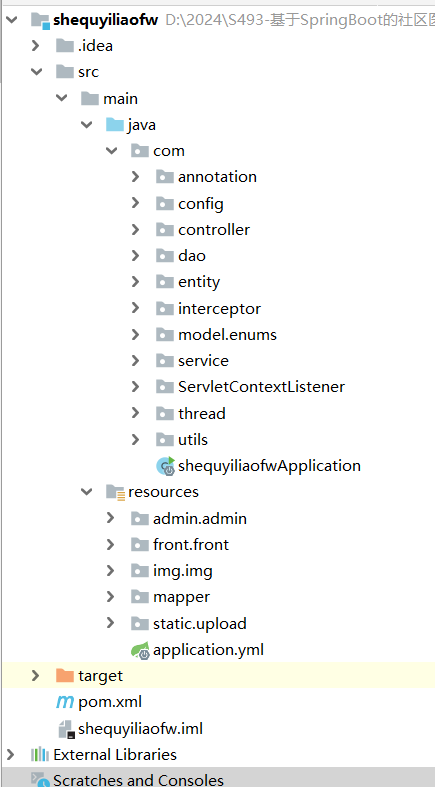Image resolution: width=435 pixels, height=787 pixels.
Task: Select the static.upload folder
Action: (200, 623)
